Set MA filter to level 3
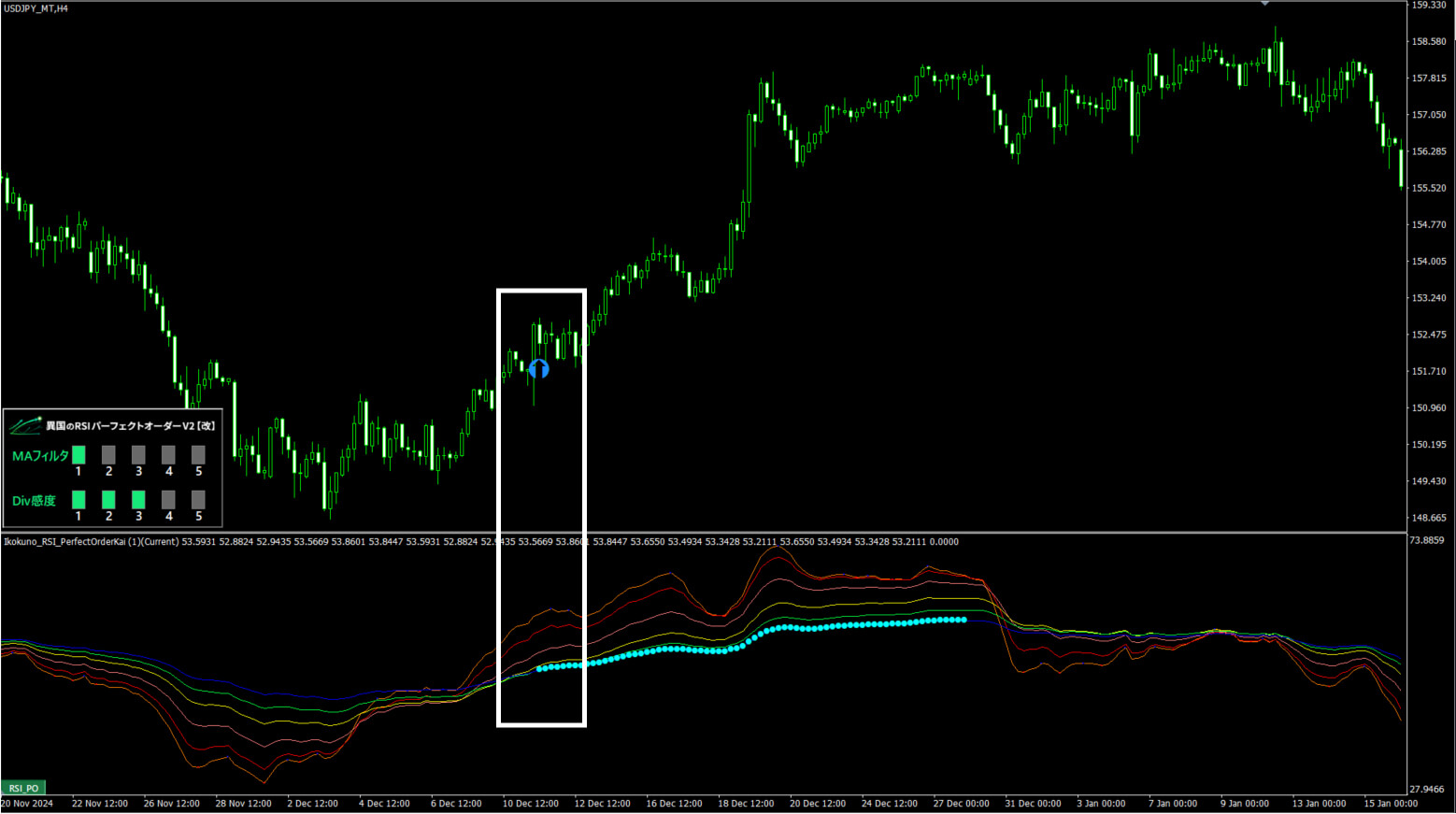This screenshot has width=1456, height=814. click(138, 455)
